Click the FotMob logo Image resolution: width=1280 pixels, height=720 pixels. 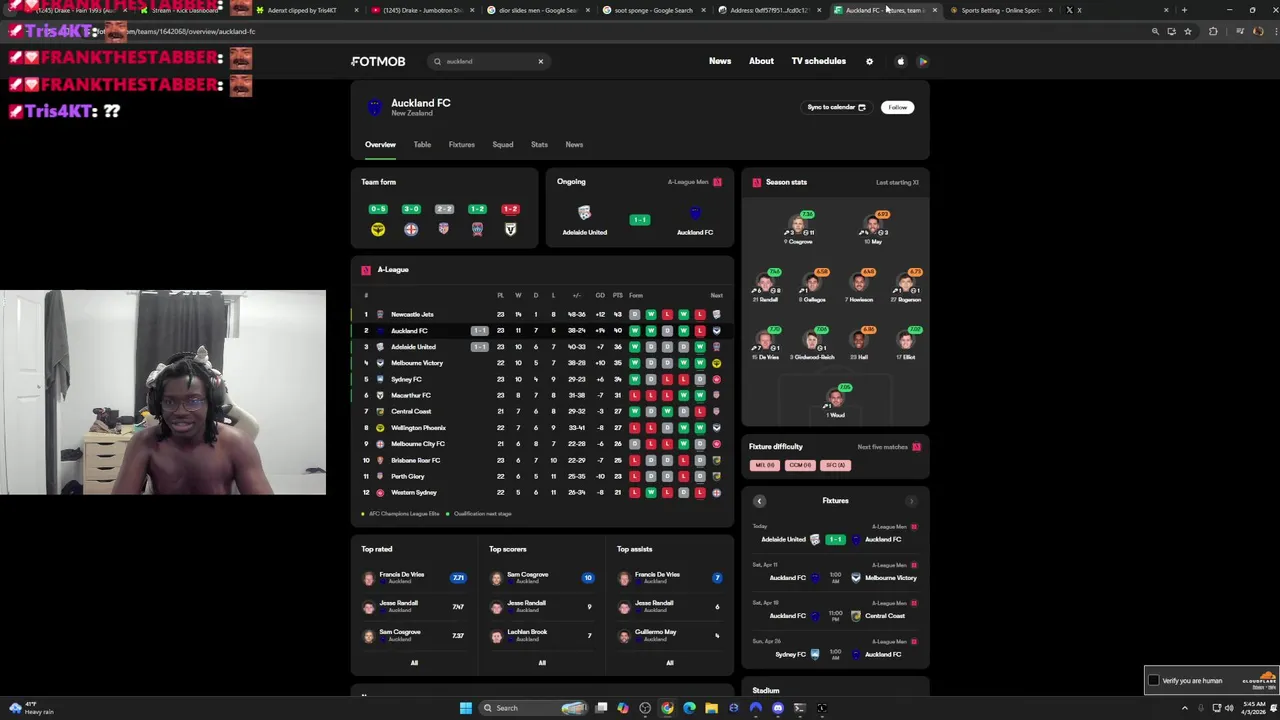(378, 61)
